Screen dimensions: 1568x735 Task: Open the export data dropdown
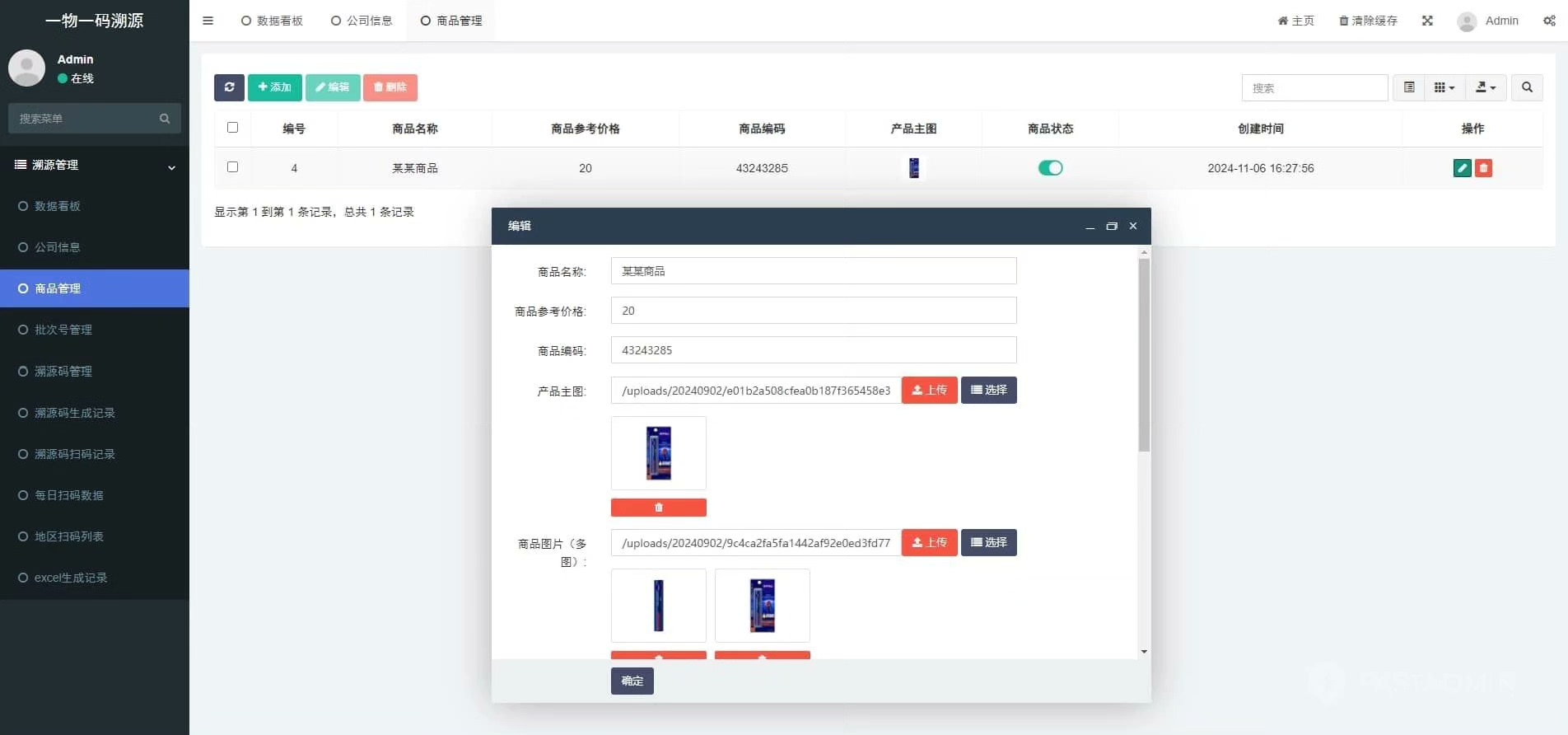(x=1486, y=87)
